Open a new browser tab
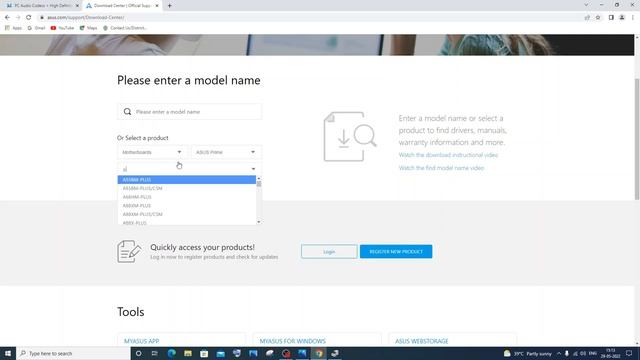The width and height of the screenshot is (640, 360). (169, 6)
